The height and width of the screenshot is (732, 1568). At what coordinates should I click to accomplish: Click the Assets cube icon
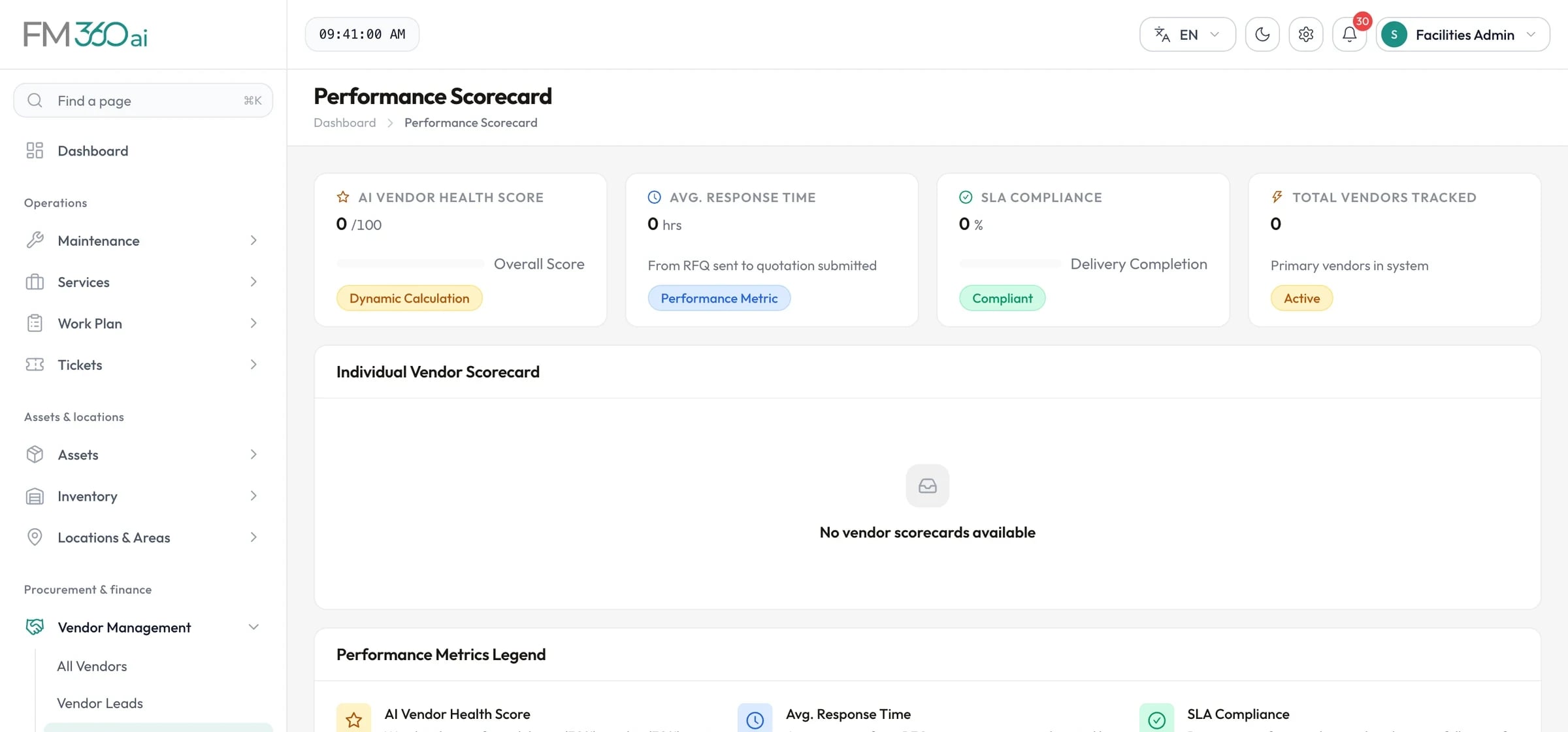[35, 454]
